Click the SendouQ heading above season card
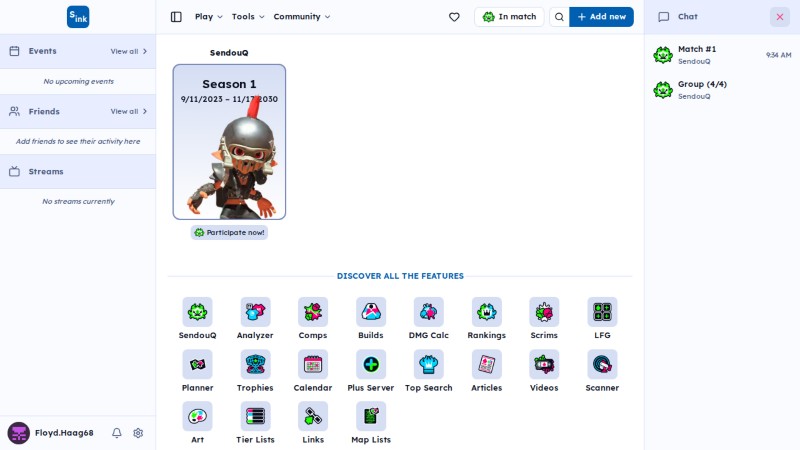This screenshot has height=450, width=800. [229, 53]
